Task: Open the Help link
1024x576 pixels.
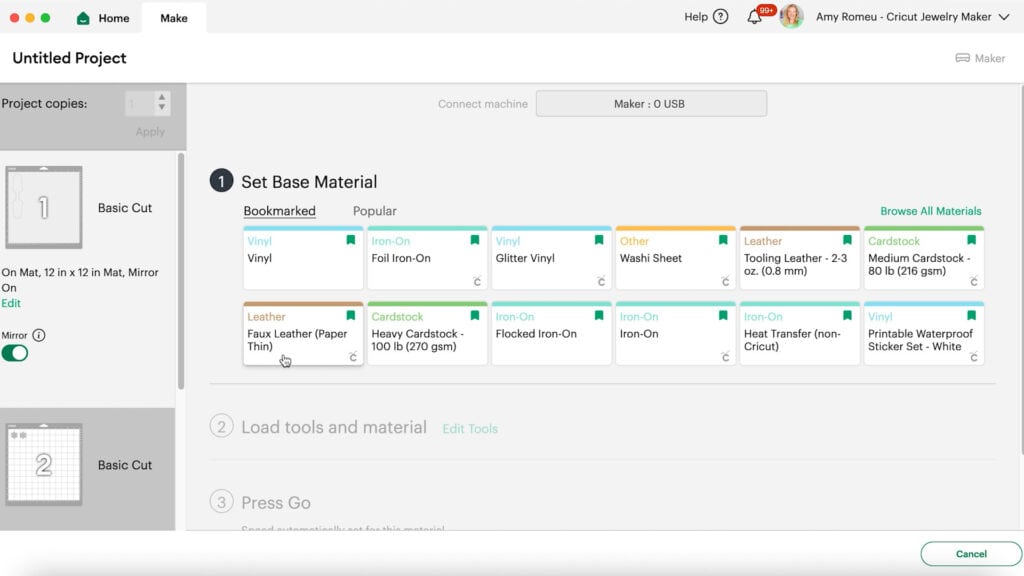Action: tap(696, 17)
